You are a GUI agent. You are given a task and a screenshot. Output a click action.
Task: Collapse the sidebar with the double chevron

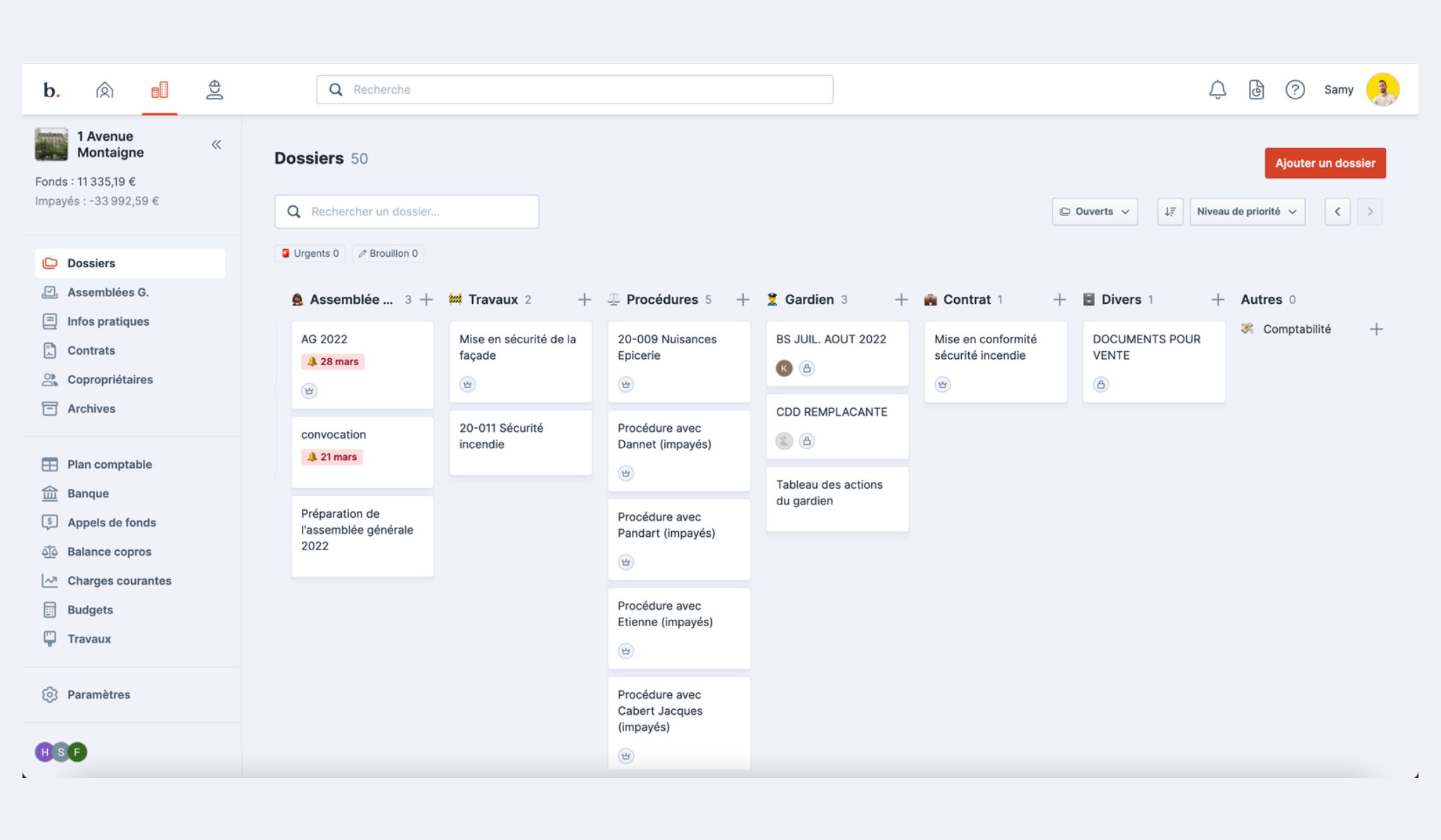216,144
